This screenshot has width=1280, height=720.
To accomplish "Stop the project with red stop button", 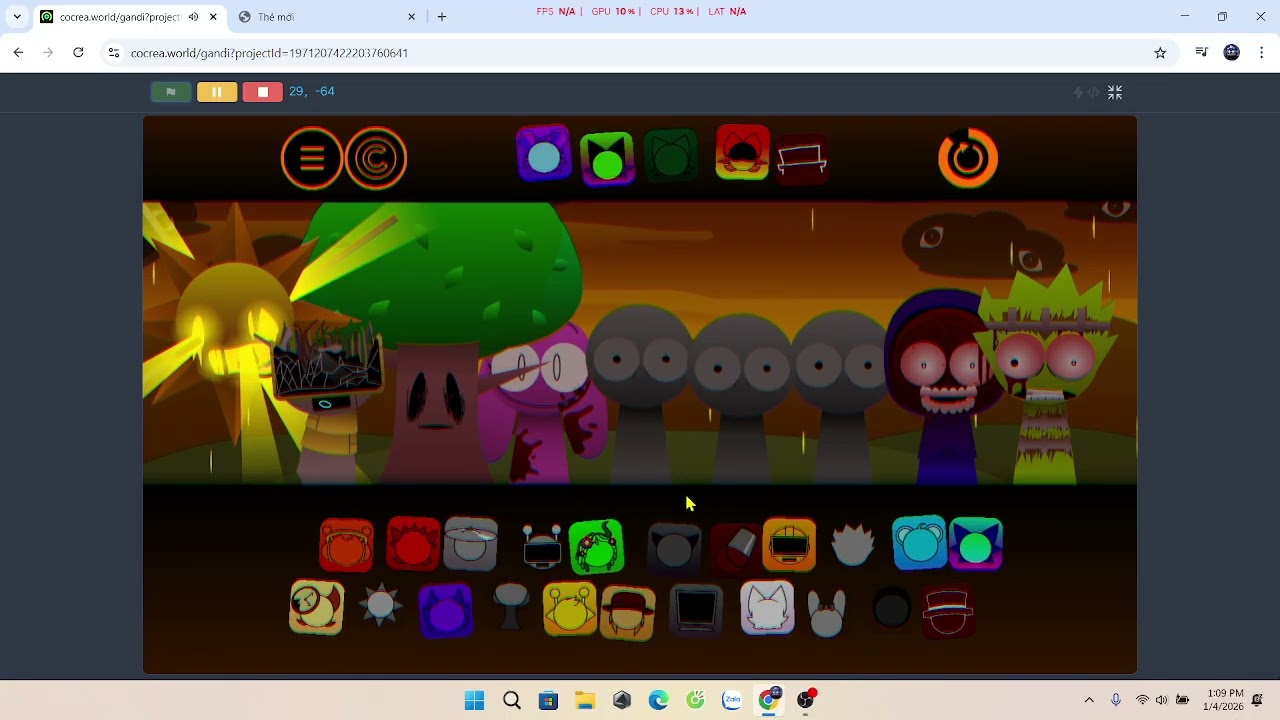I will (x=263, y=92).
